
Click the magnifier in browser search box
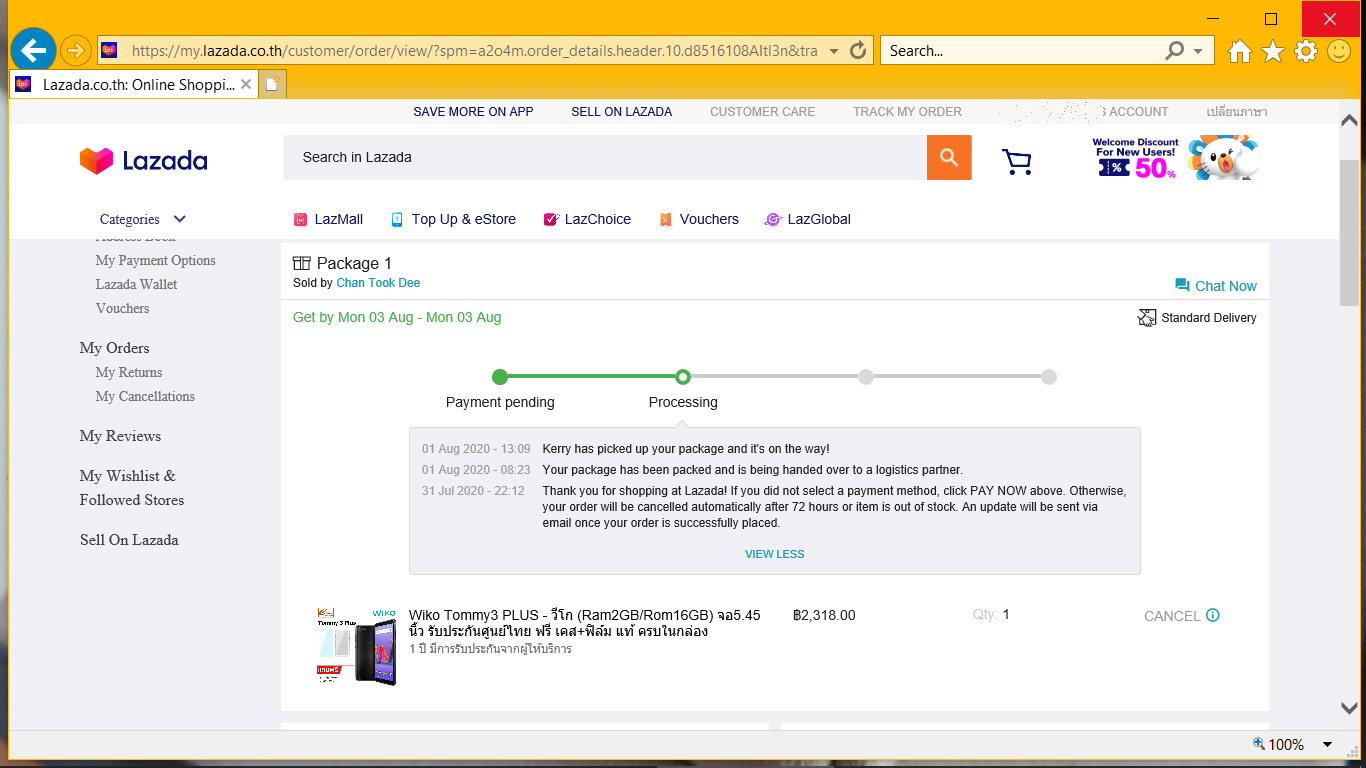click(1176, 50)
